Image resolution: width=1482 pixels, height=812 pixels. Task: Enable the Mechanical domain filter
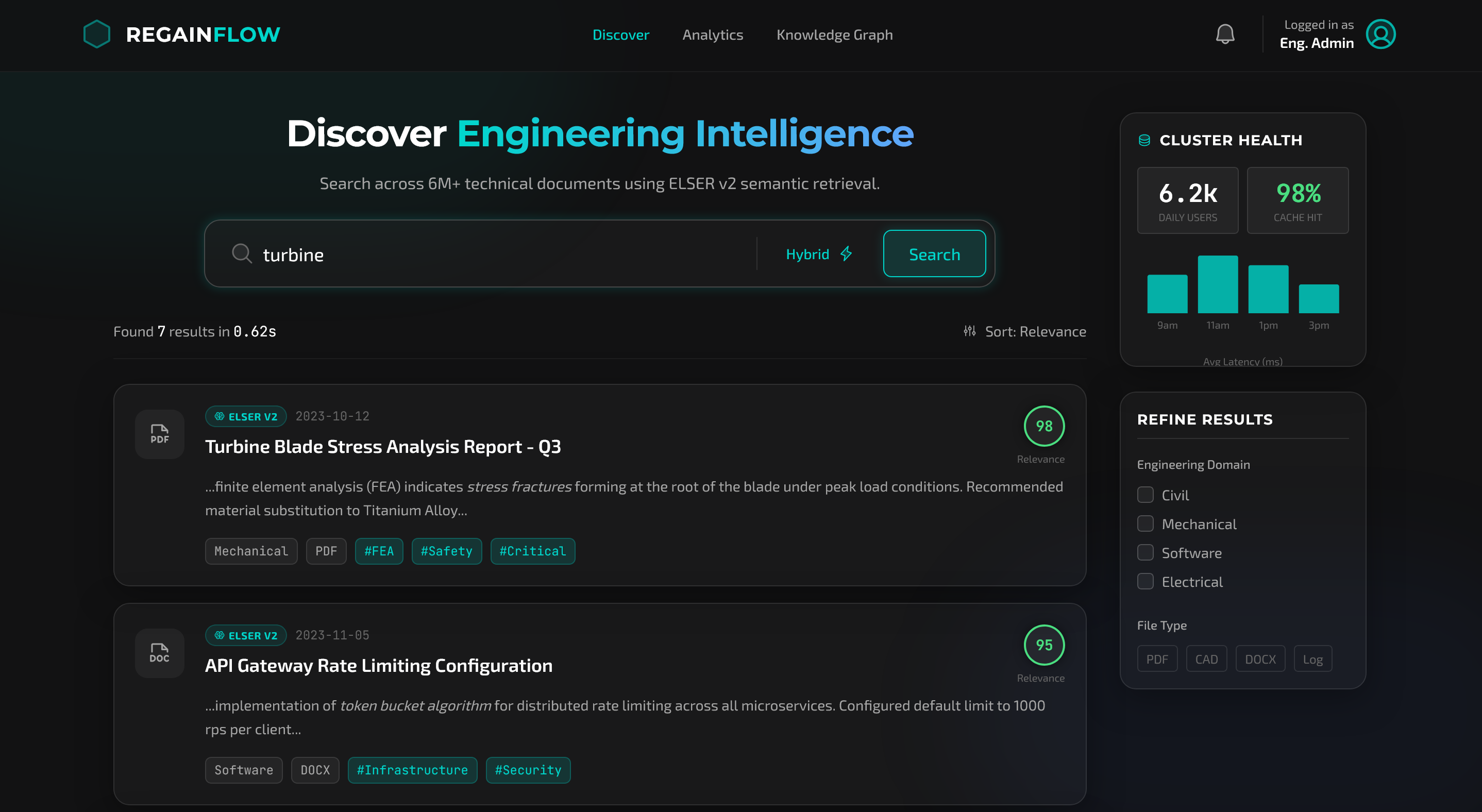pyautogui.click(x=1146, y=524)
